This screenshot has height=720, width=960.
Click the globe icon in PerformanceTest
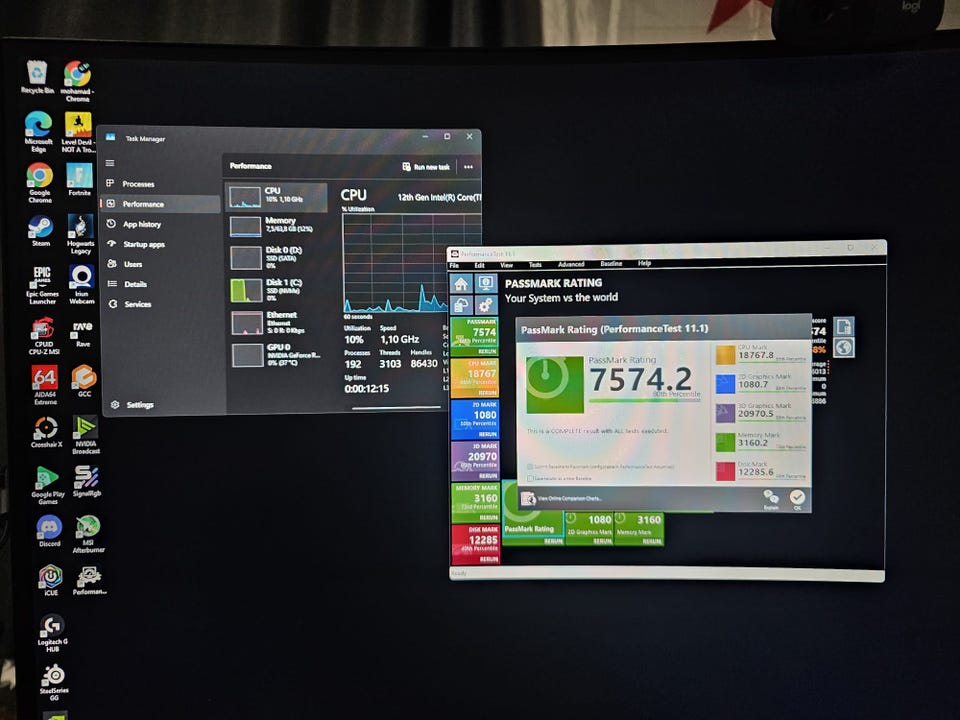tap(844, 348)
